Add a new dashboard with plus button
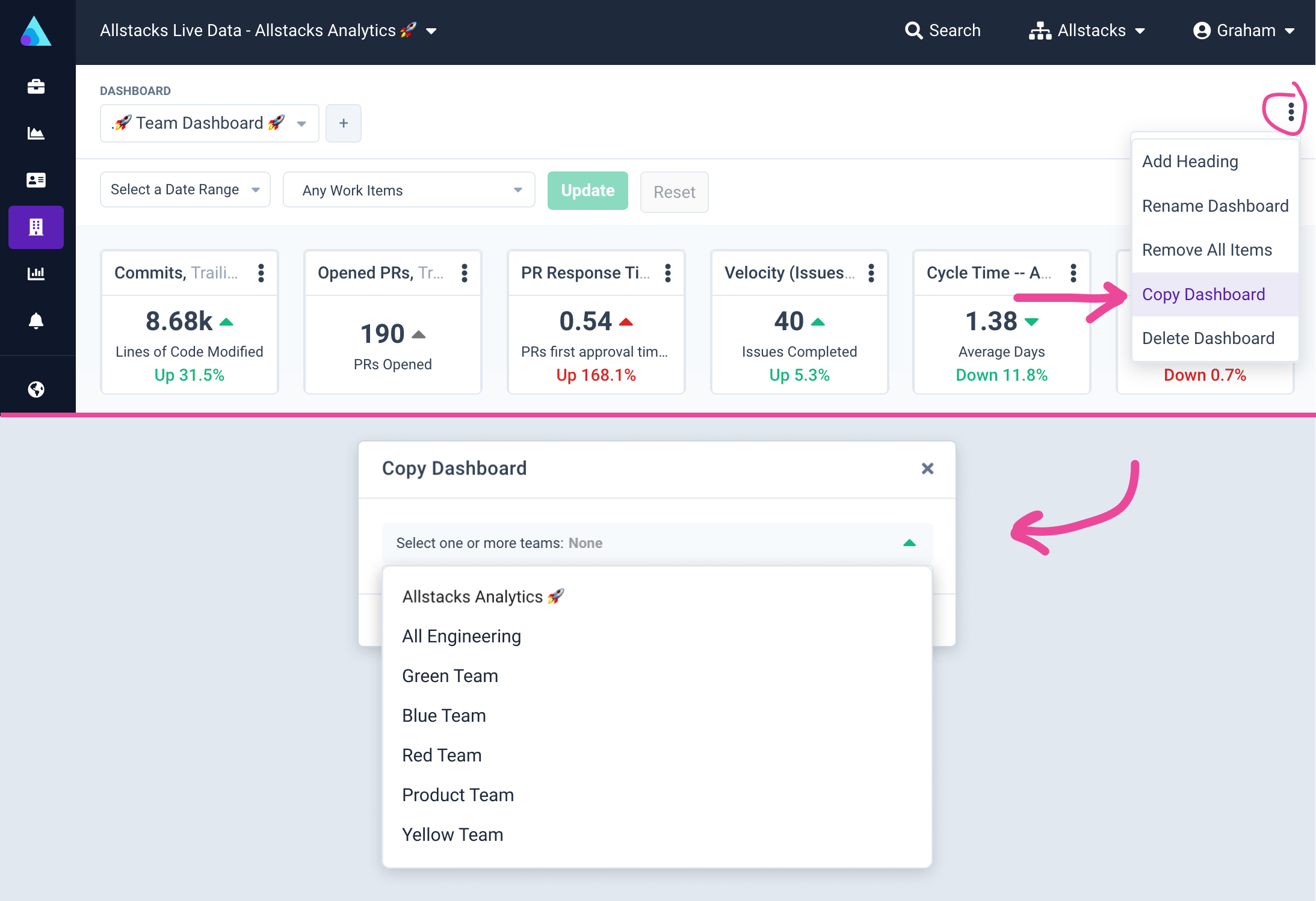The width and height of the screenshot is (1316, 901). click(x=344, y=123)
